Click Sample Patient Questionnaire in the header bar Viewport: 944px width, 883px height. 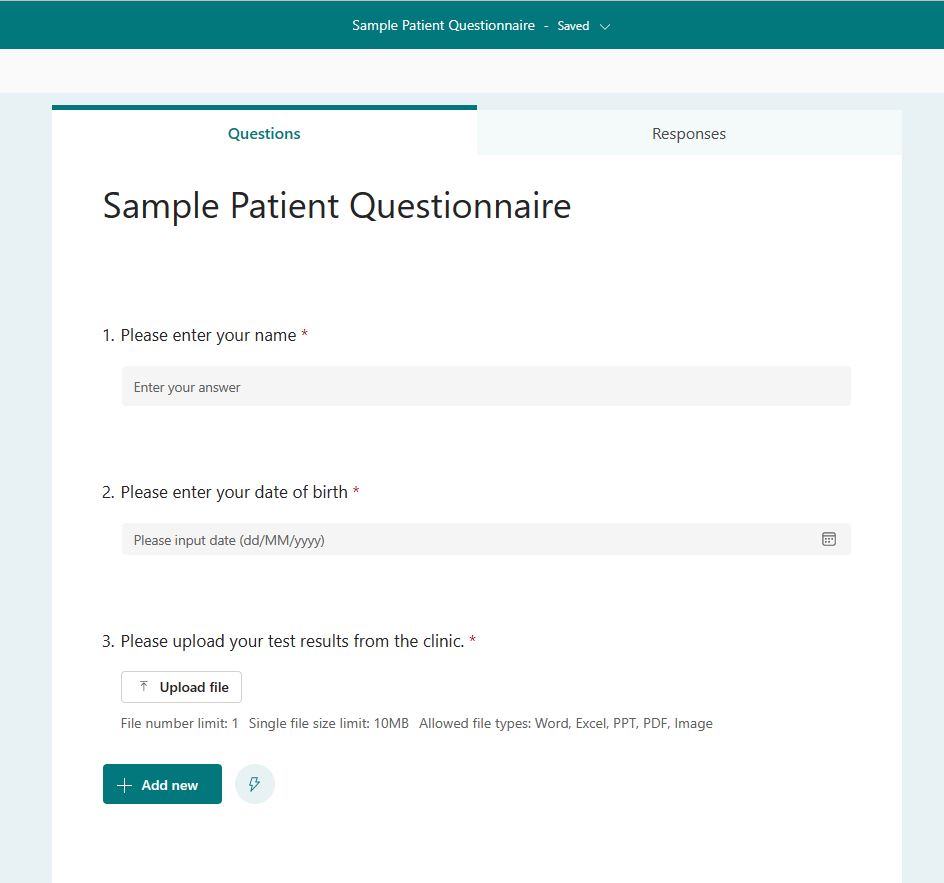click(442, 25)
